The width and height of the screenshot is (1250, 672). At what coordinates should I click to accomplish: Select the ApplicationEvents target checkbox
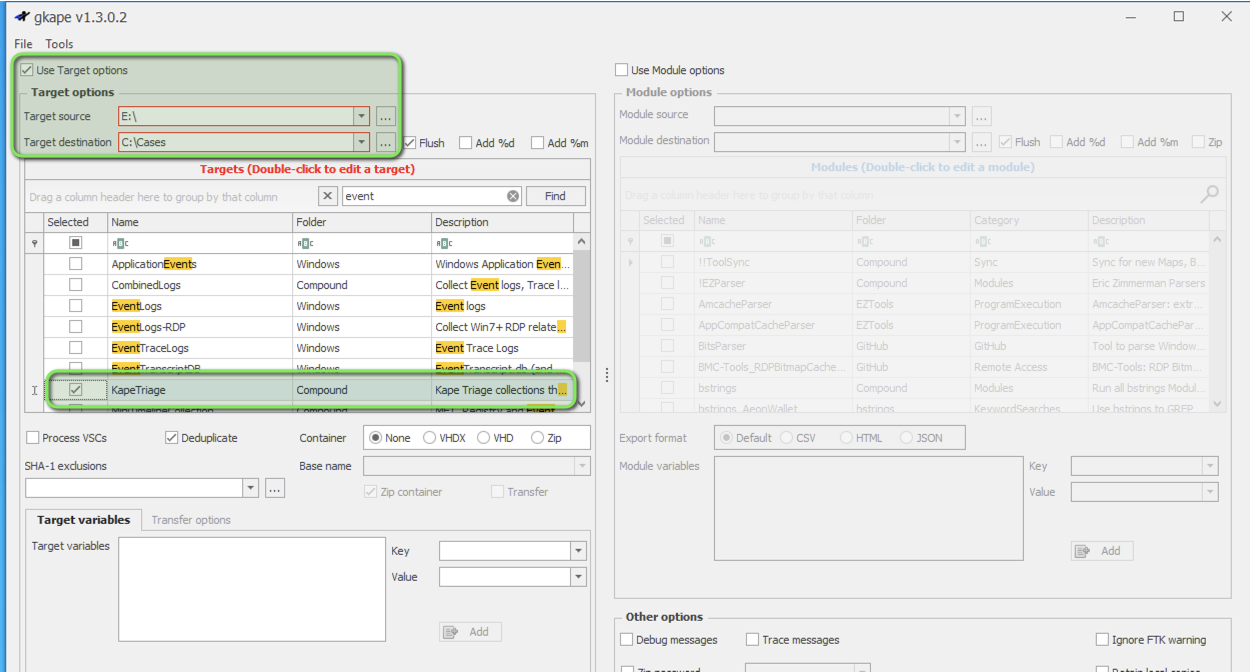point(75,264)
